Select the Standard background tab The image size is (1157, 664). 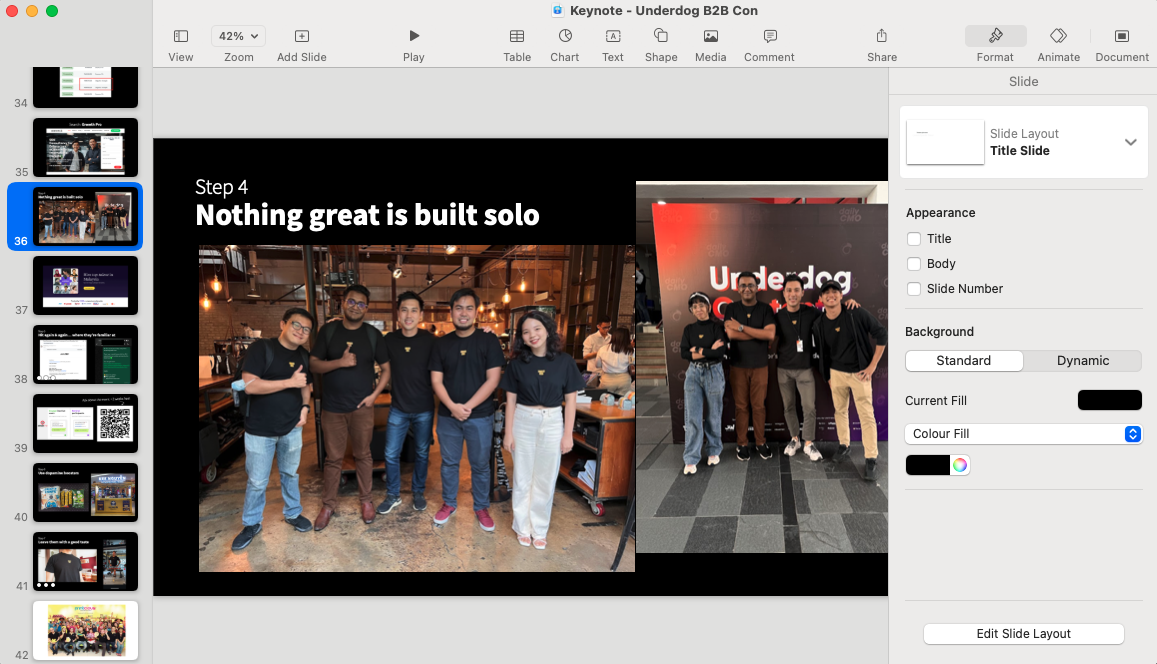pos(964,361)
